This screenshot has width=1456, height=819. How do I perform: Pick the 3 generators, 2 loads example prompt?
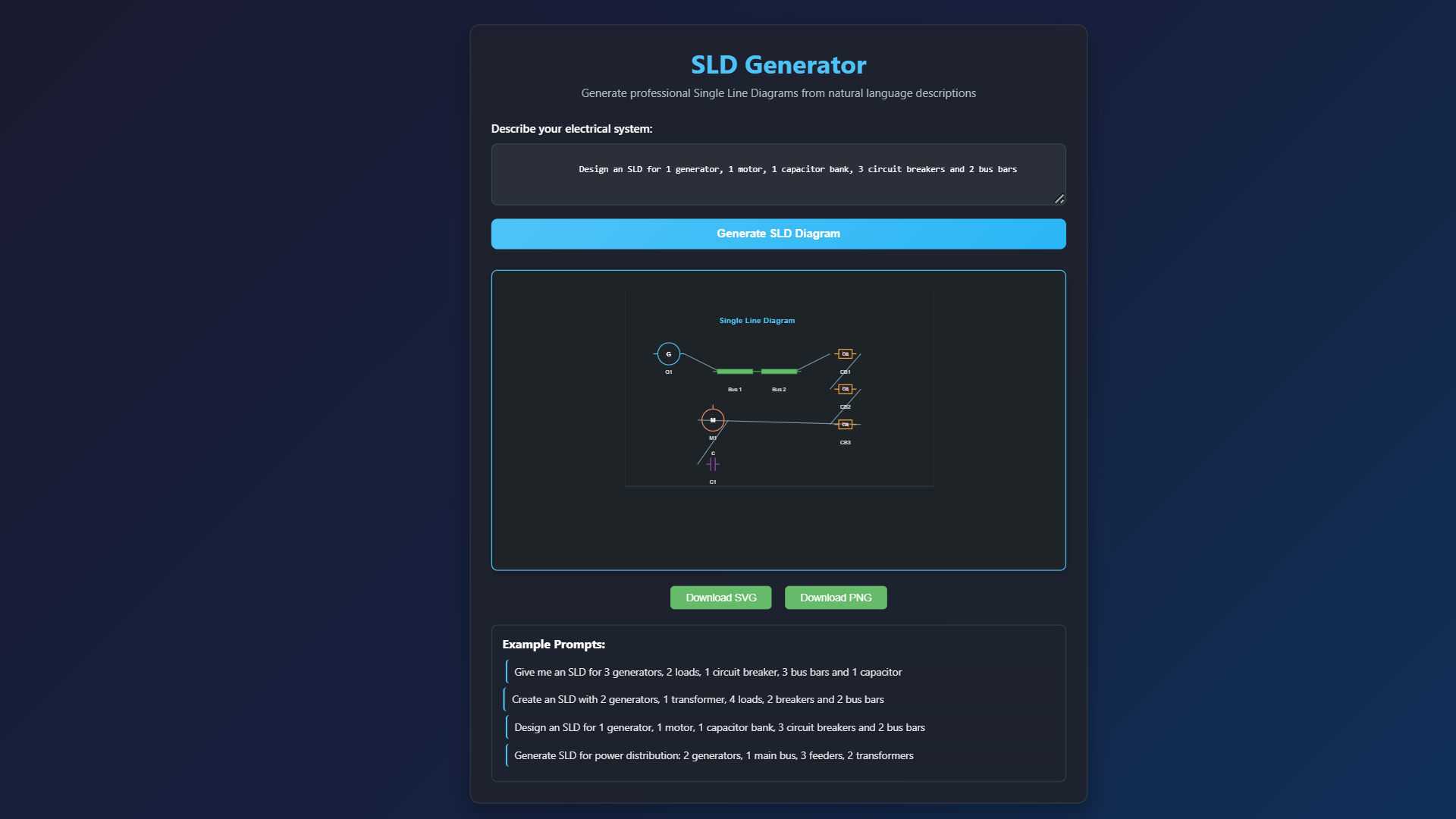708,672
